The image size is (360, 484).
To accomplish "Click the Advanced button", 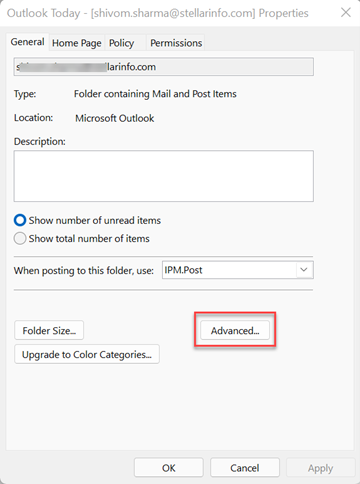I will coord(235,330).
